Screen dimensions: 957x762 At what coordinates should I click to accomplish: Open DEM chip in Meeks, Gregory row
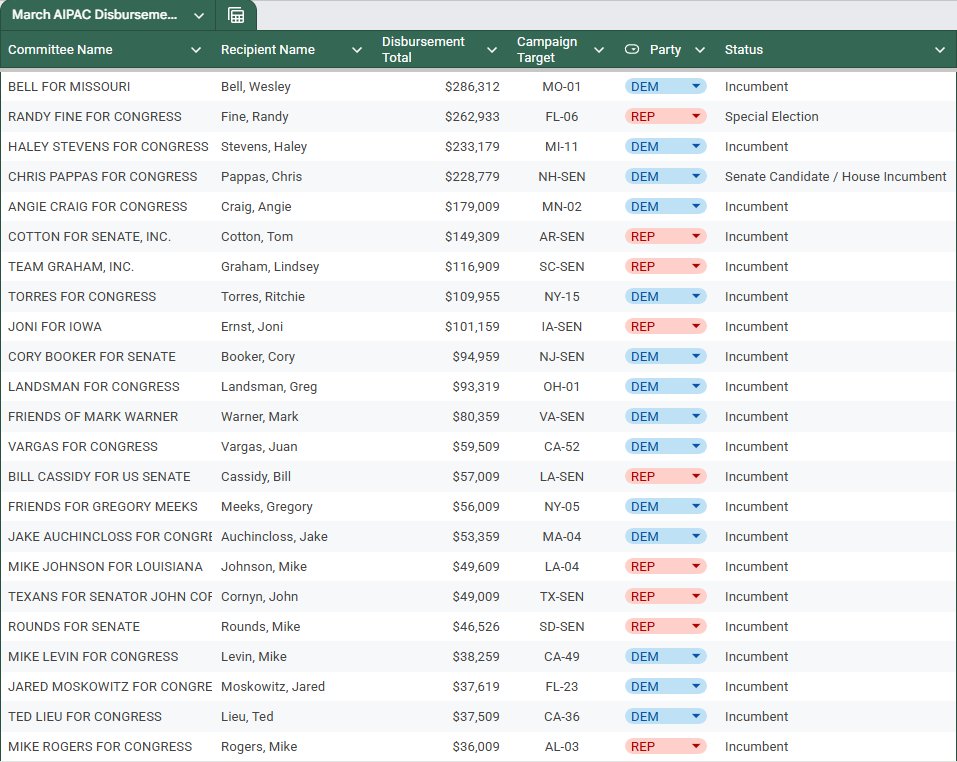[x=665, y=506]
